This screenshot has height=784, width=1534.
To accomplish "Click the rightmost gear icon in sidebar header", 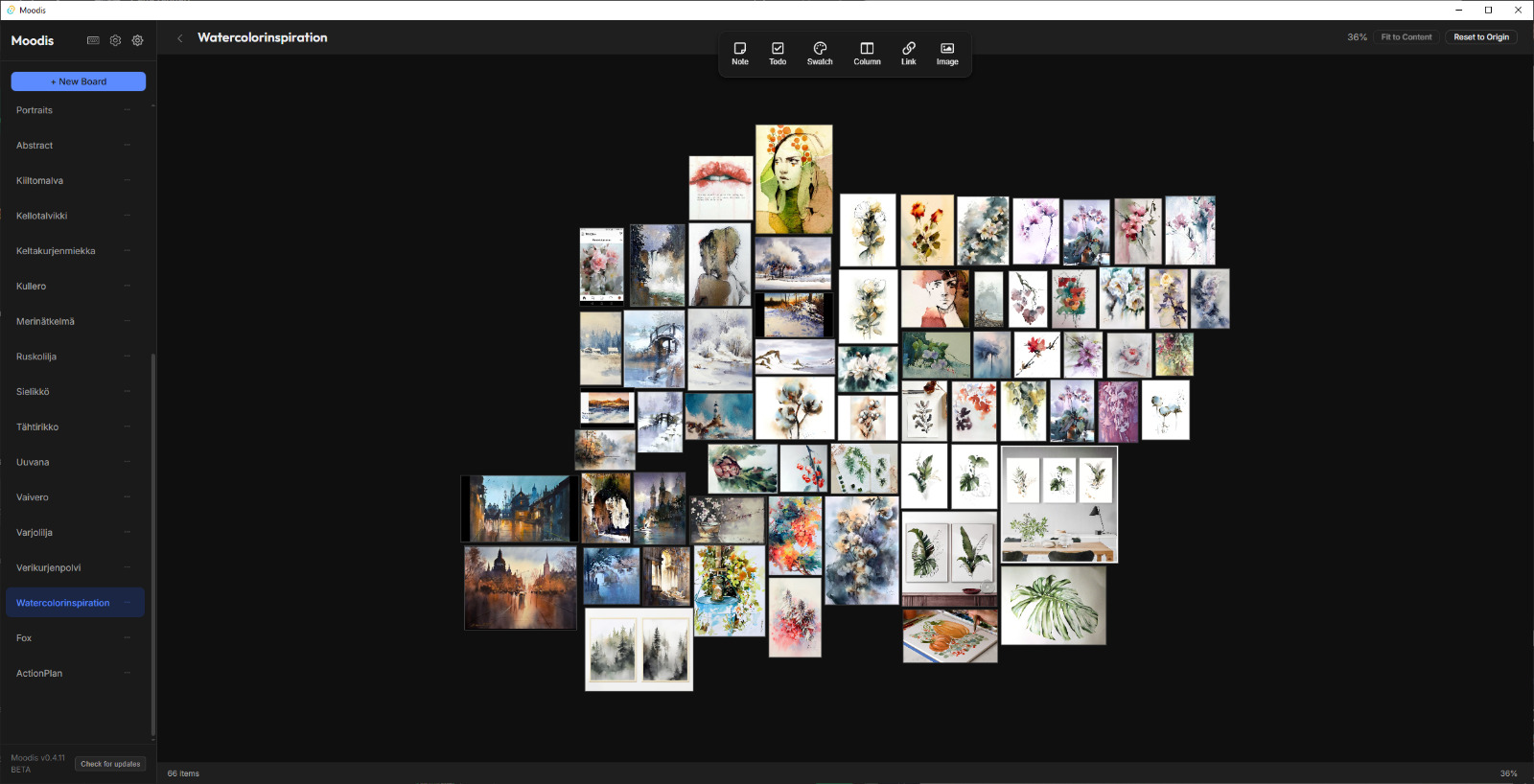I will point(137,40).
